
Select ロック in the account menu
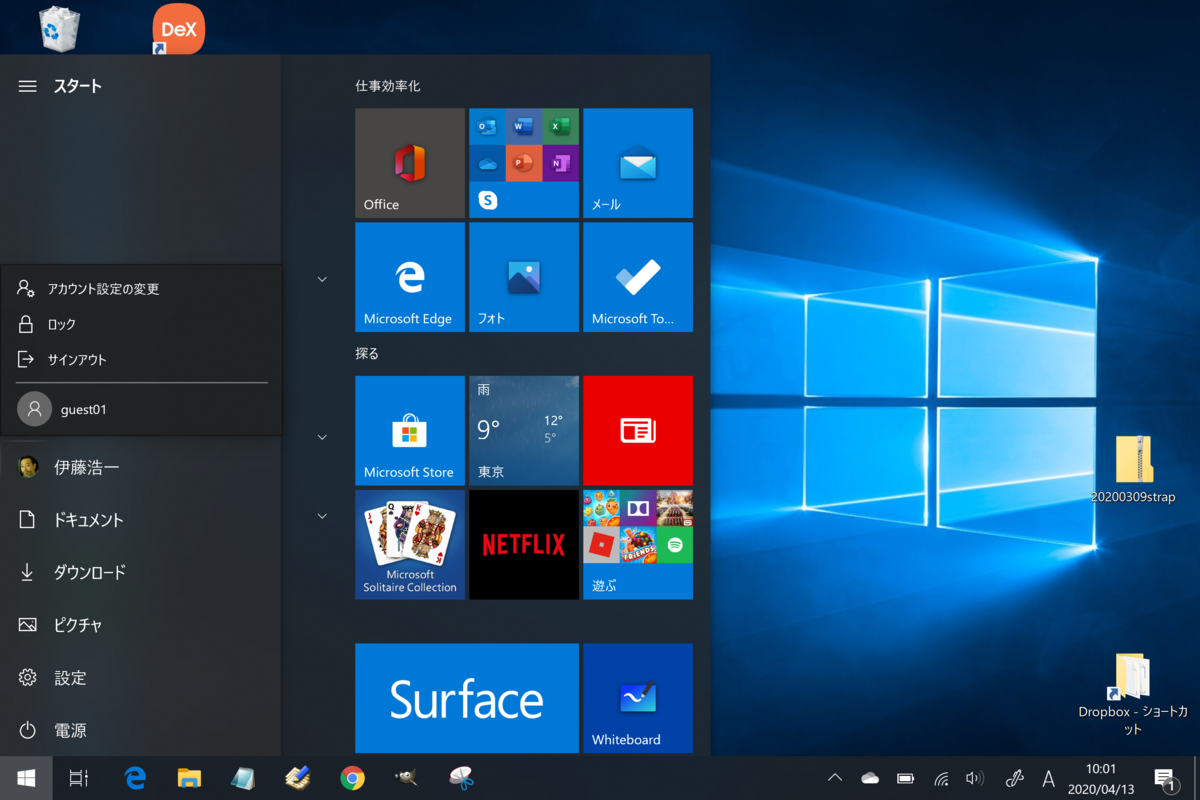tap(141, 324)
